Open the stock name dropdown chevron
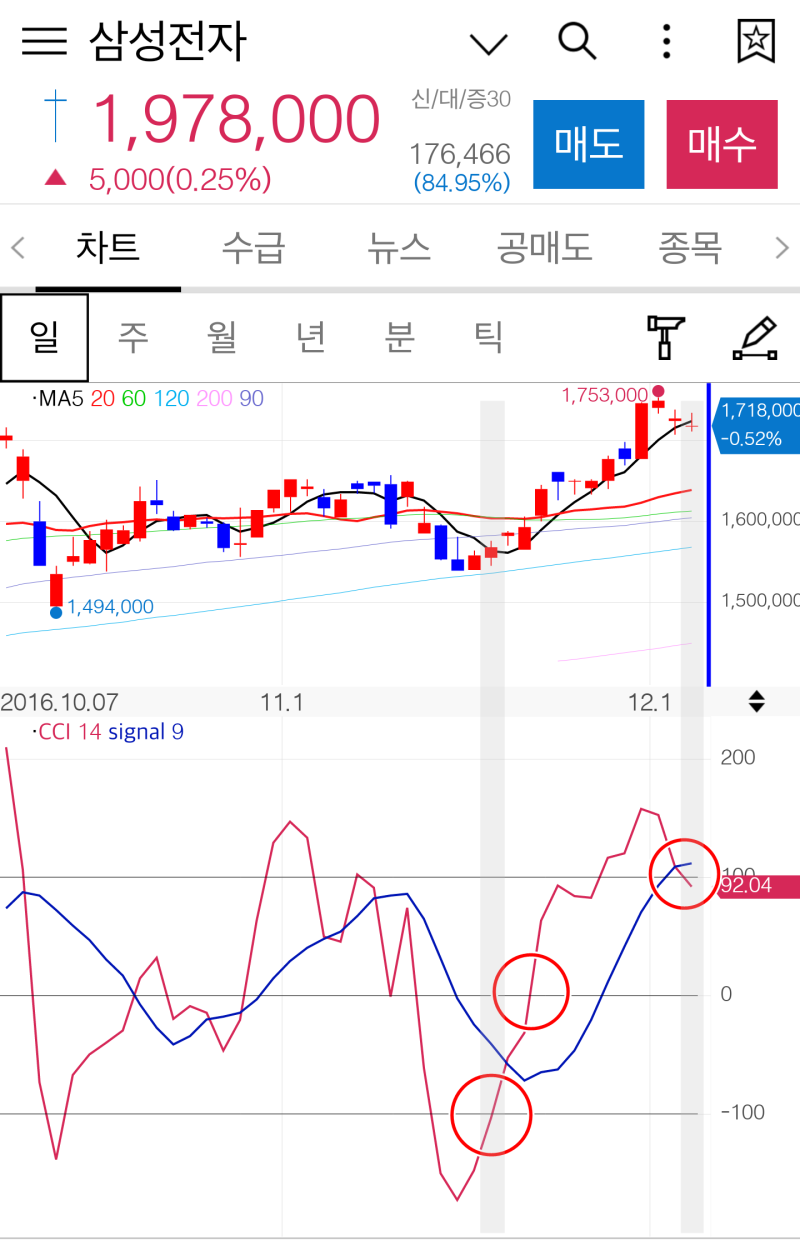 pyautogui.click(x=487, y=42)
